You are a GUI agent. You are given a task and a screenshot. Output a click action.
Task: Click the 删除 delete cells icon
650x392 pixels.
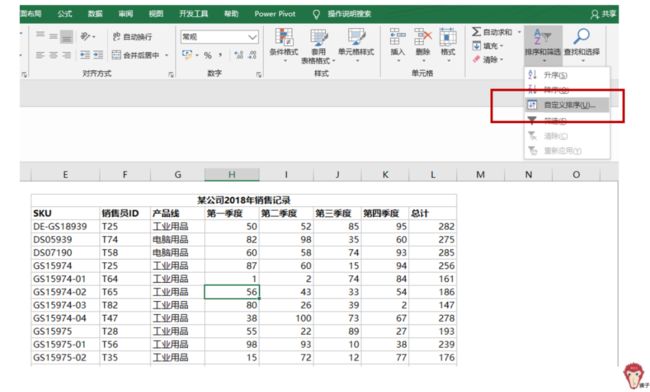click(x=423, y=37)
